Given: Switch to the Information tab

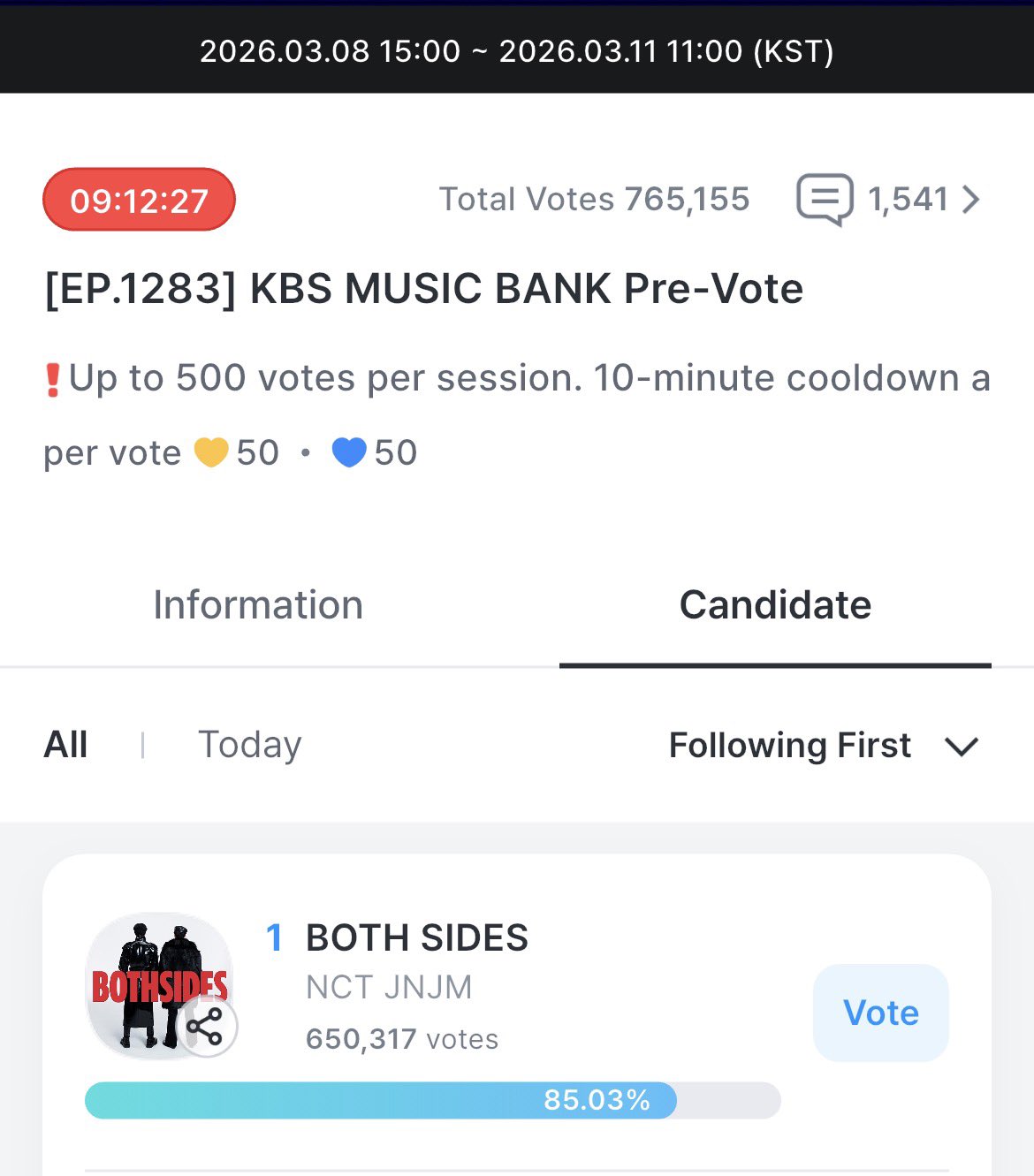Looking at the screenshot, I should [258, 605].
